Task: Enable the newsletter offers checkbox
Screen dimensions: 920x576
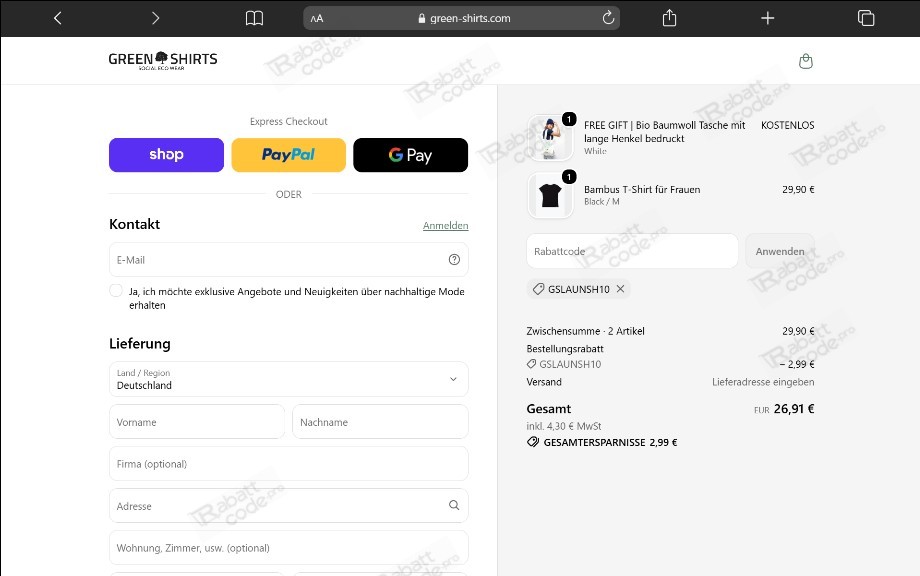Action: [x=116, y=291]
